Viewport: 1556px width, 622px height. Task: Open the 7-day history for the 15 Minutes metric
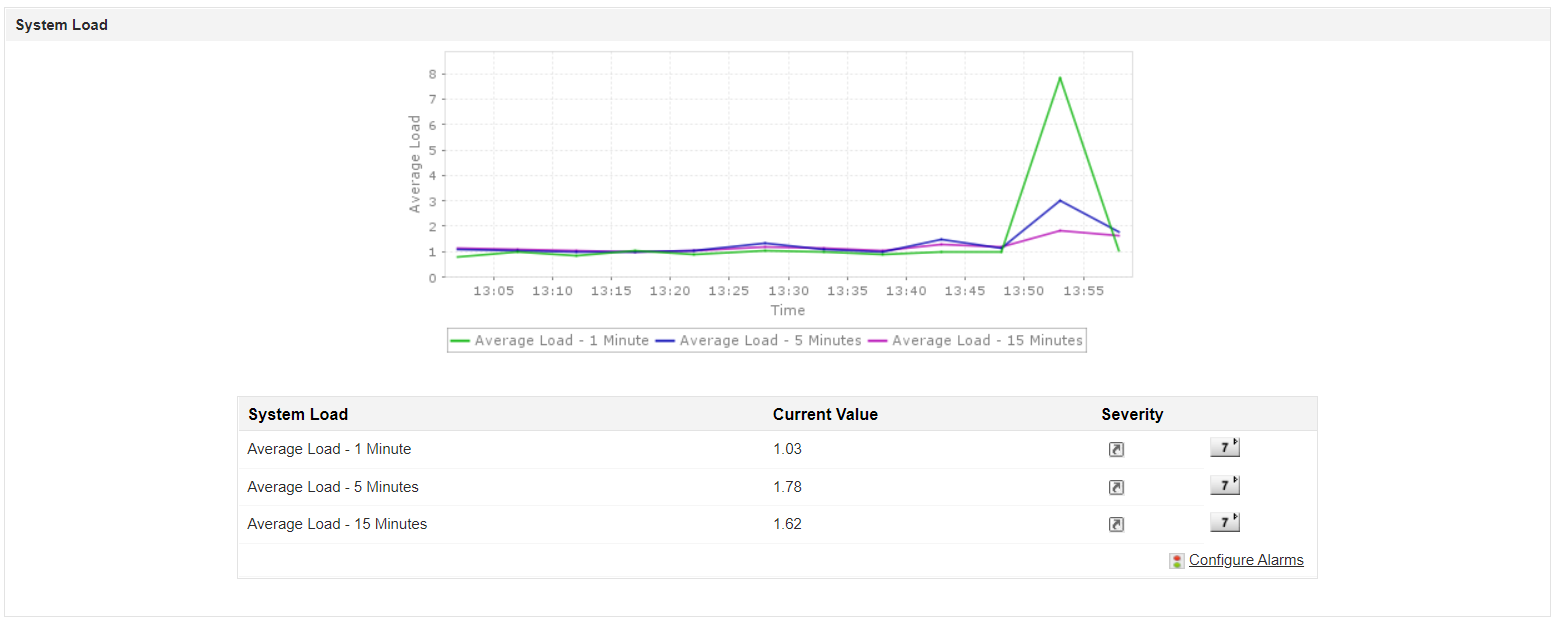point(1221,521)
